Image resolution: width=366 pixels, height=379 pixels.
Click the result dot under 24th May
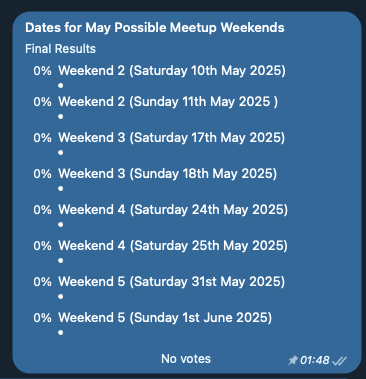click(x=60, y=225)
